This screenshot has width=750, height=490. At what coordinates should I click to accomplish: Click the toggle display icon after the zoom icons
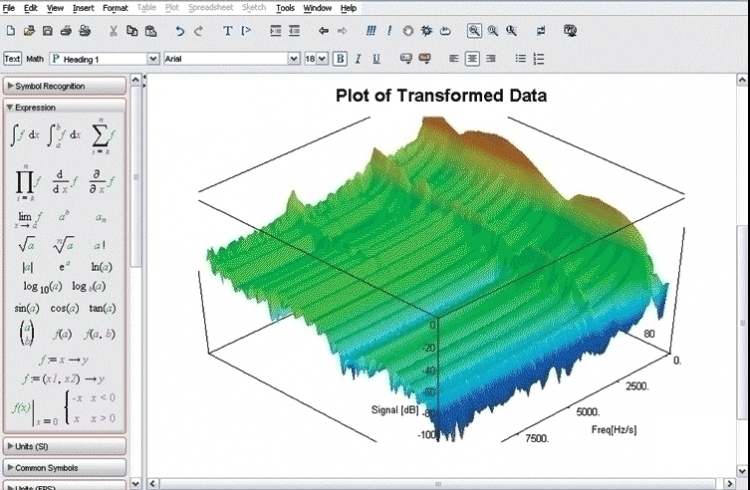pos(540,31)
